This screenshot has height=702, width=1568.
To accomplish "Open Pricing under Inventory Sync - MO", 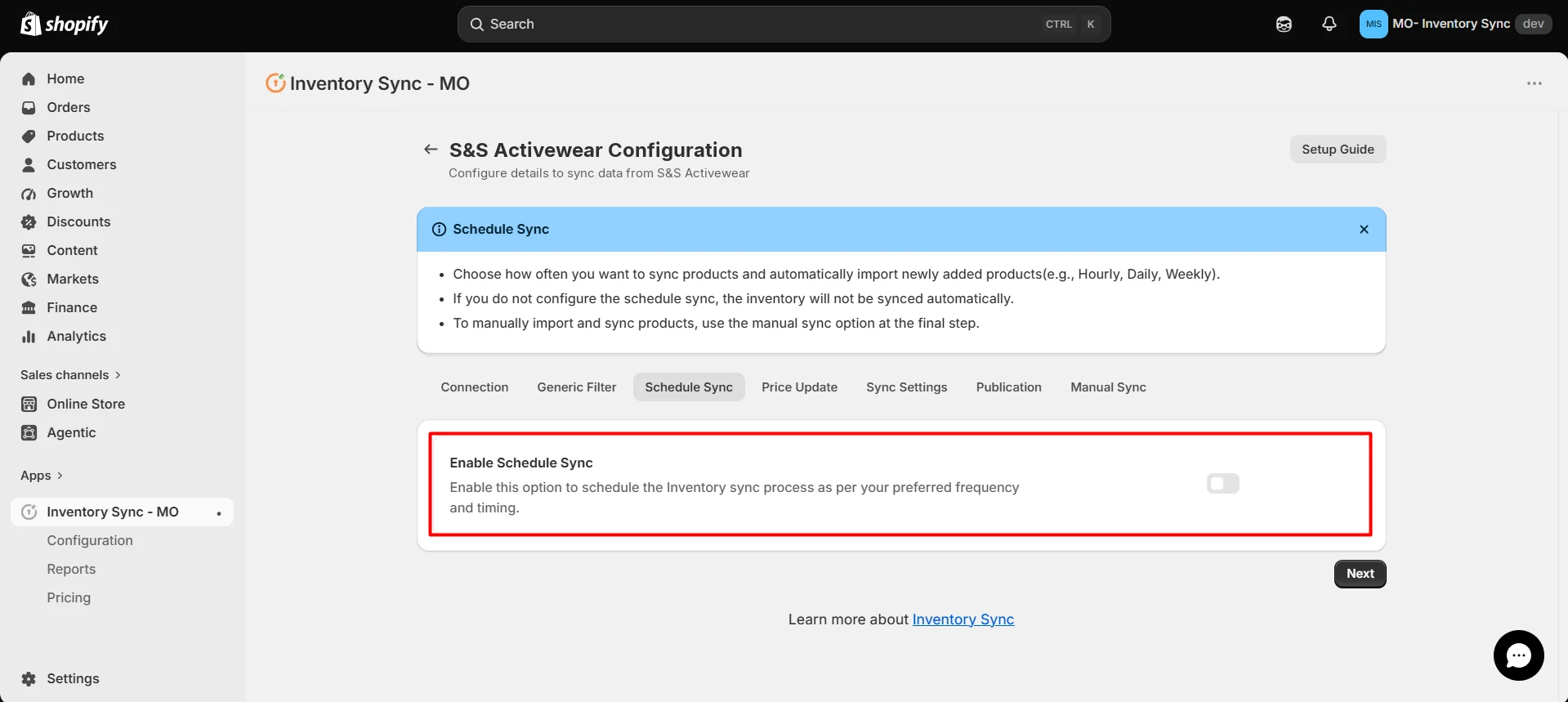I will pos(69,598).
